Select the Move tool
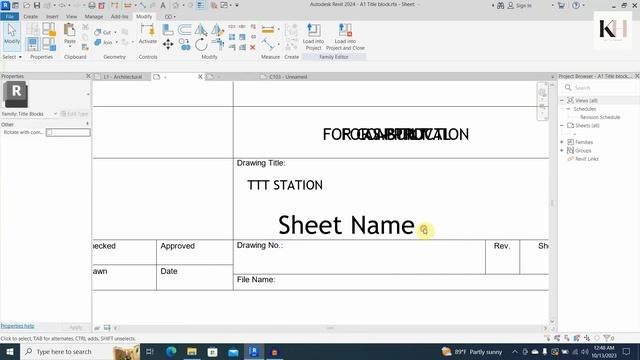This screenshot has height=360, width=640. coord(168,44)
